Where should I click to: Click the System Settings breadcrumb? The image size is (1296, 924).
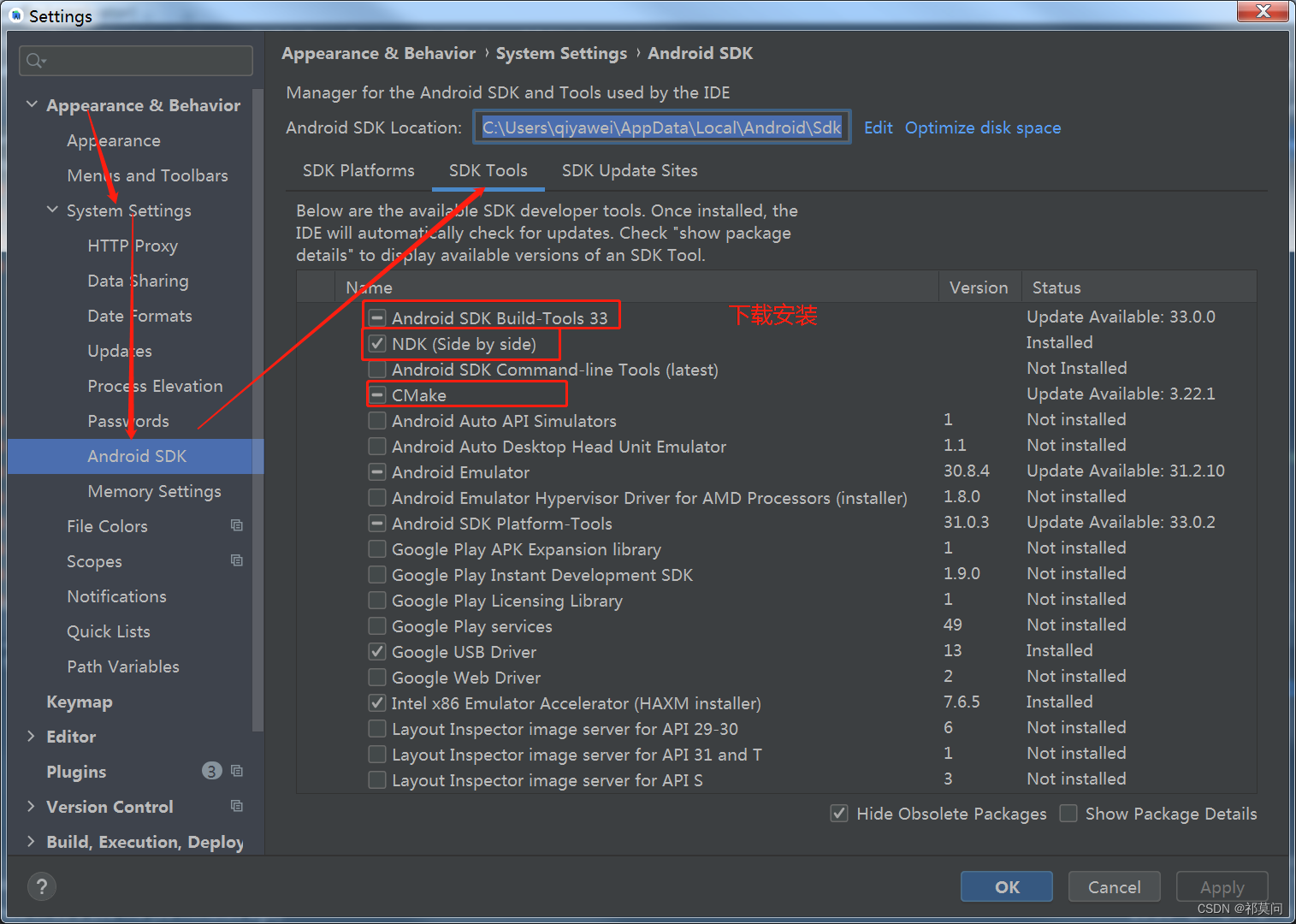click(x=561, y=53)
